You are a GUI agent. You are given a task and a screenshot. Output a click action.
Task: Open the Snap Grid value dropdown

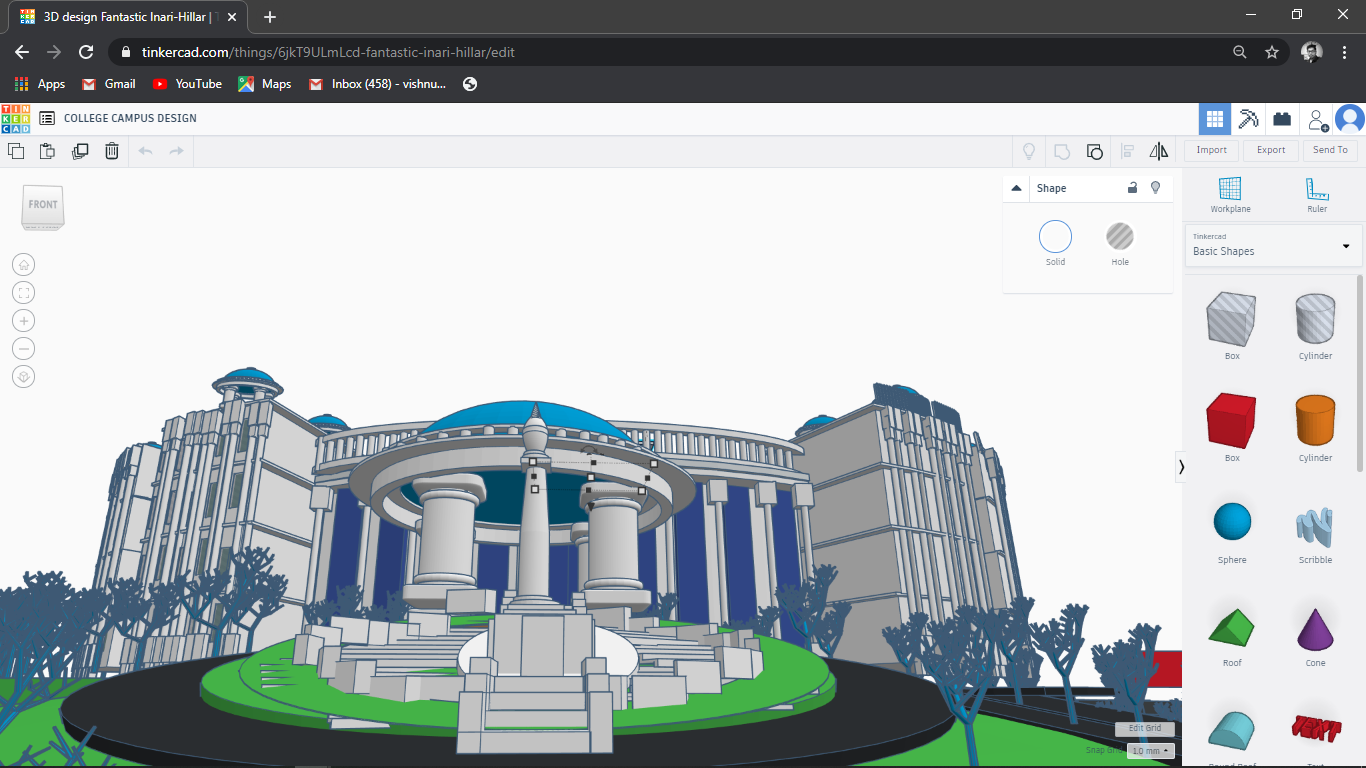(1149, 750)
